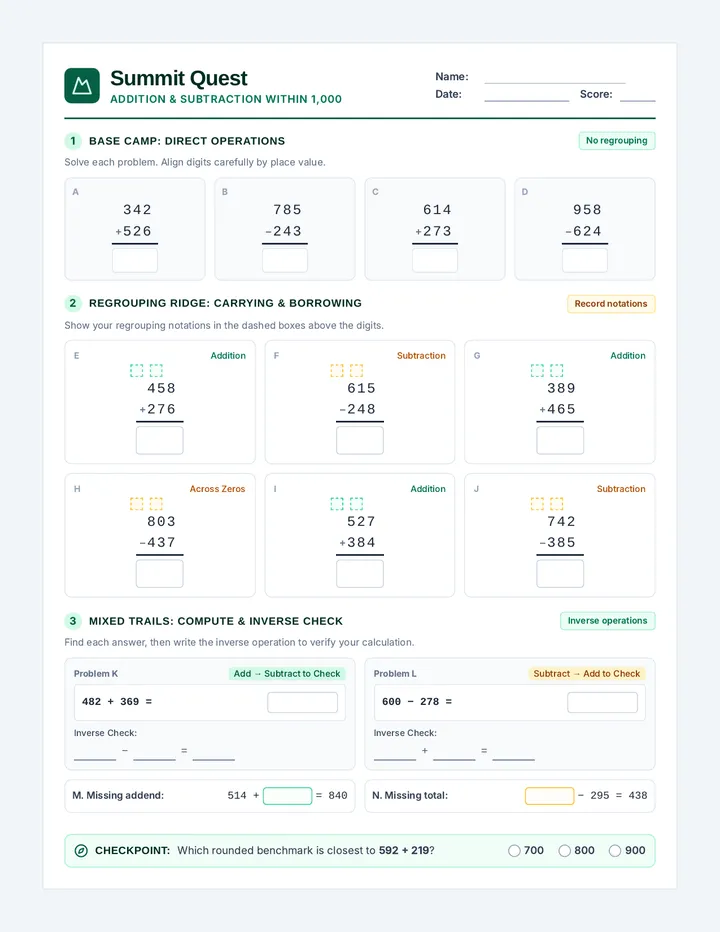Click answer box for problem G 389+465
720x932 pixels.
click(x=560, y=440)
